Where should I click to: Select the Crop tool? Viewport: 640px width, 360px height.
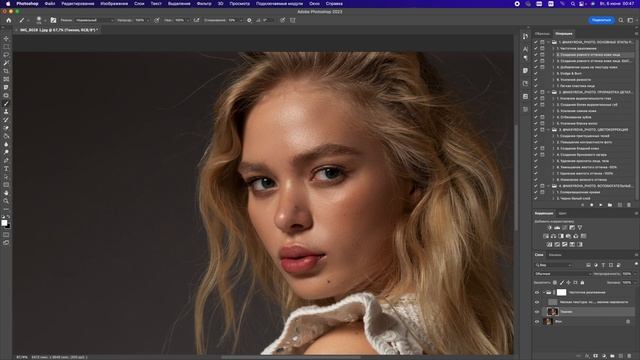point(6,71)
